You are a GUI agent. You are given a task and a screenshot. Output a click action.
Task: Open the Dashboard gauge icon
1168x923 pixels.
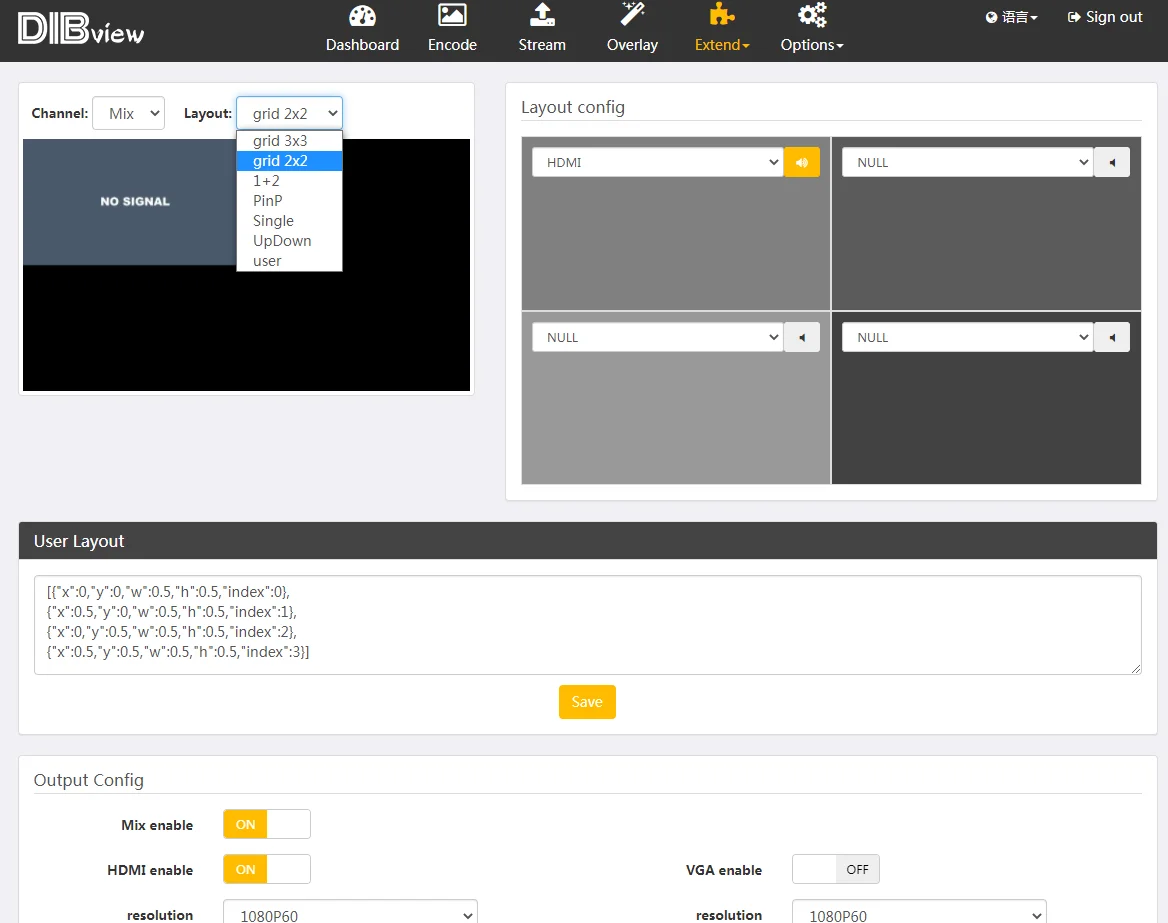click(362, 16)
